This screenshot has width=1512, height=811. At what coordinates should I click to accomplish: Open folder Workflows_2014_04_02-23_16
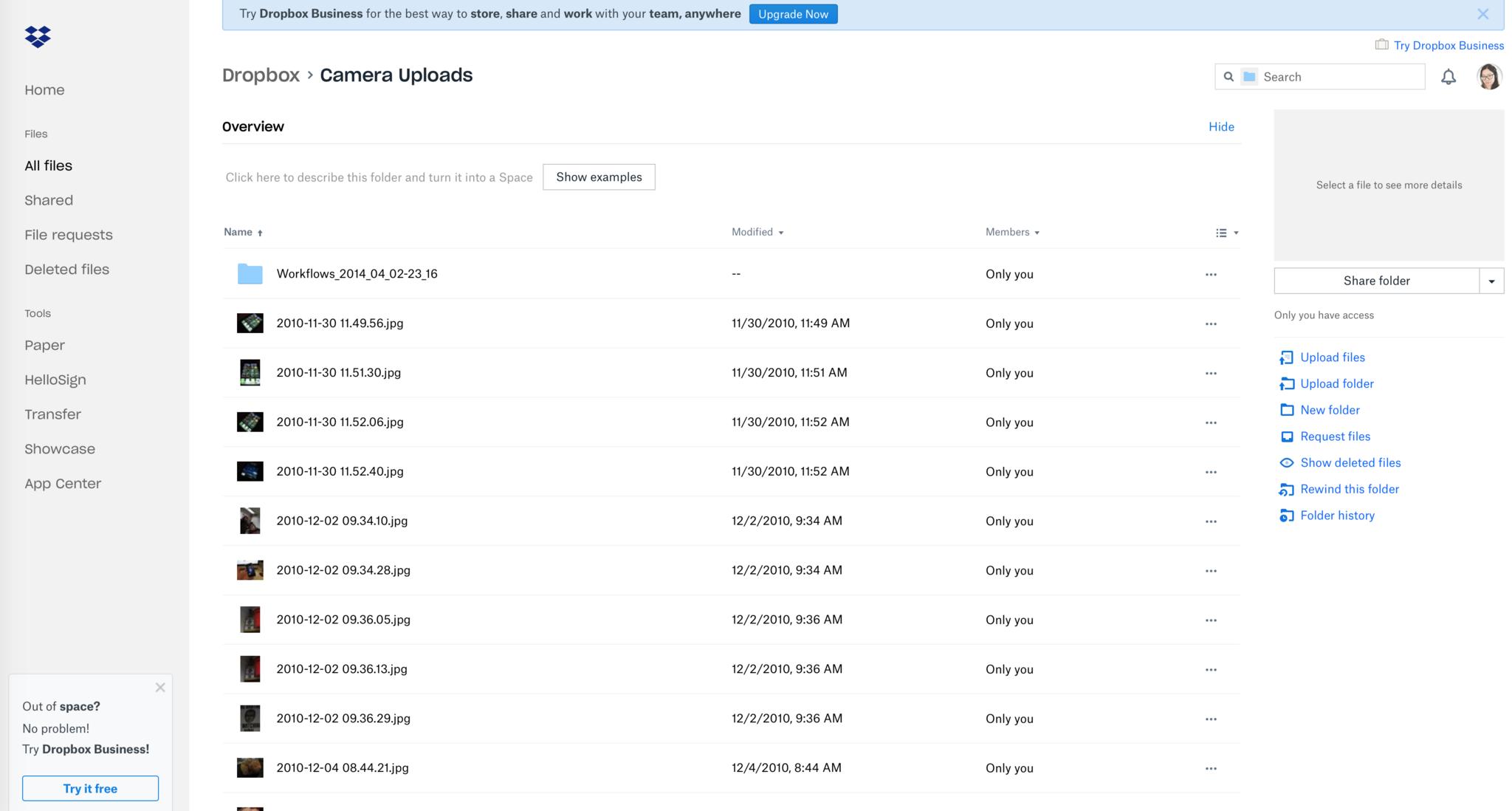click(357, 274)
